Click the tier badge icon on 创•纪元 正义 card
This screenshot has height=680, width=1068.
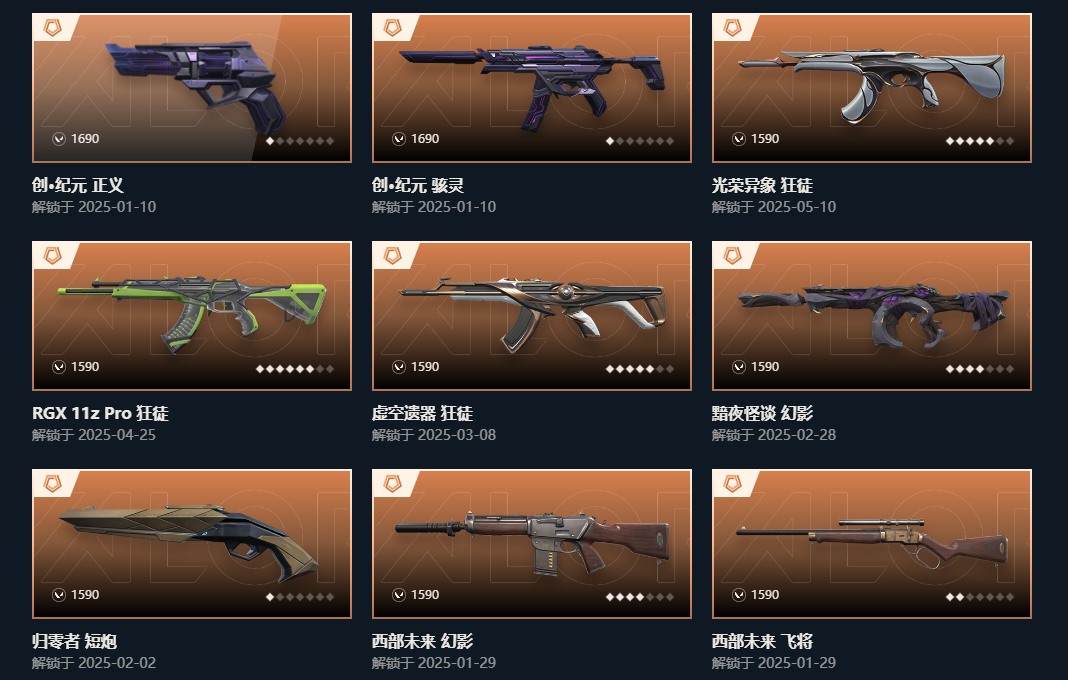click(x=52, y=28)
